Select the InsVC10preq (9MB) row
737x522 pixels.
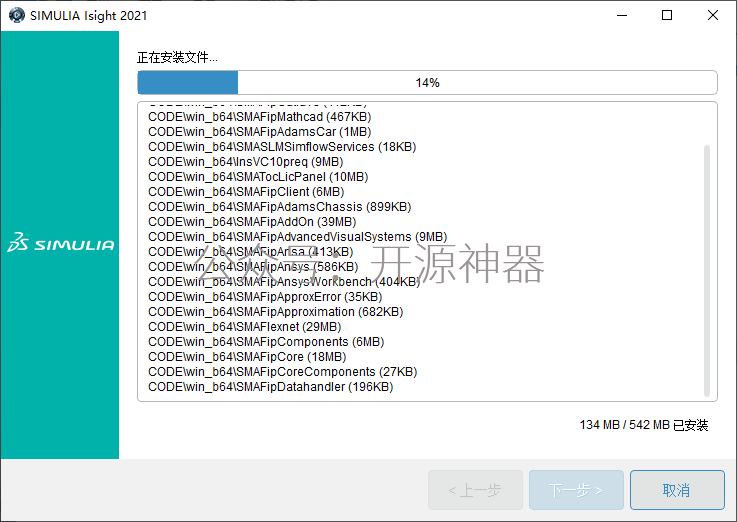(245, 162)
